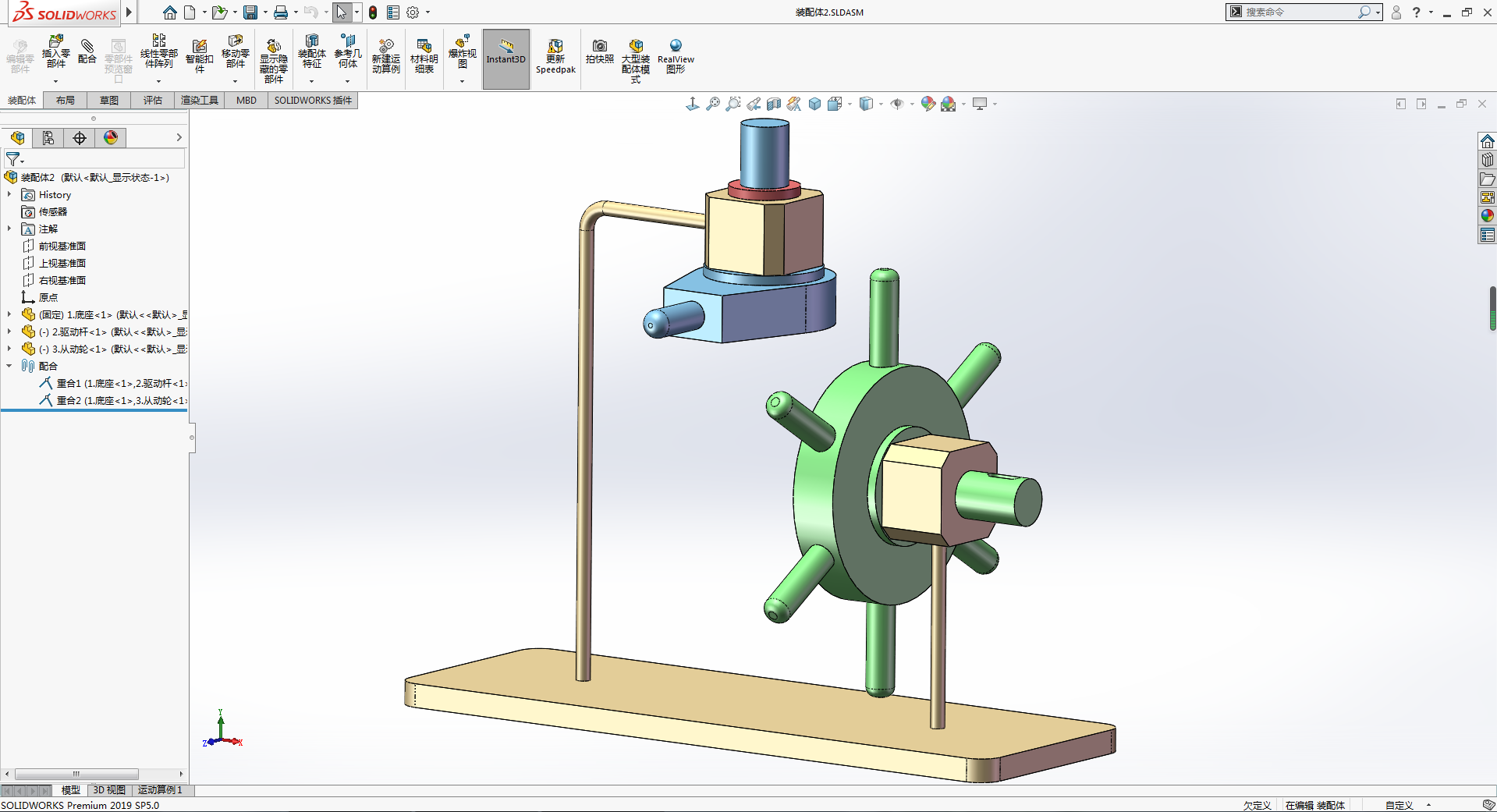
Task: Open the Hide/Show Items dropdown arrow
Action: tap(912, 104)
